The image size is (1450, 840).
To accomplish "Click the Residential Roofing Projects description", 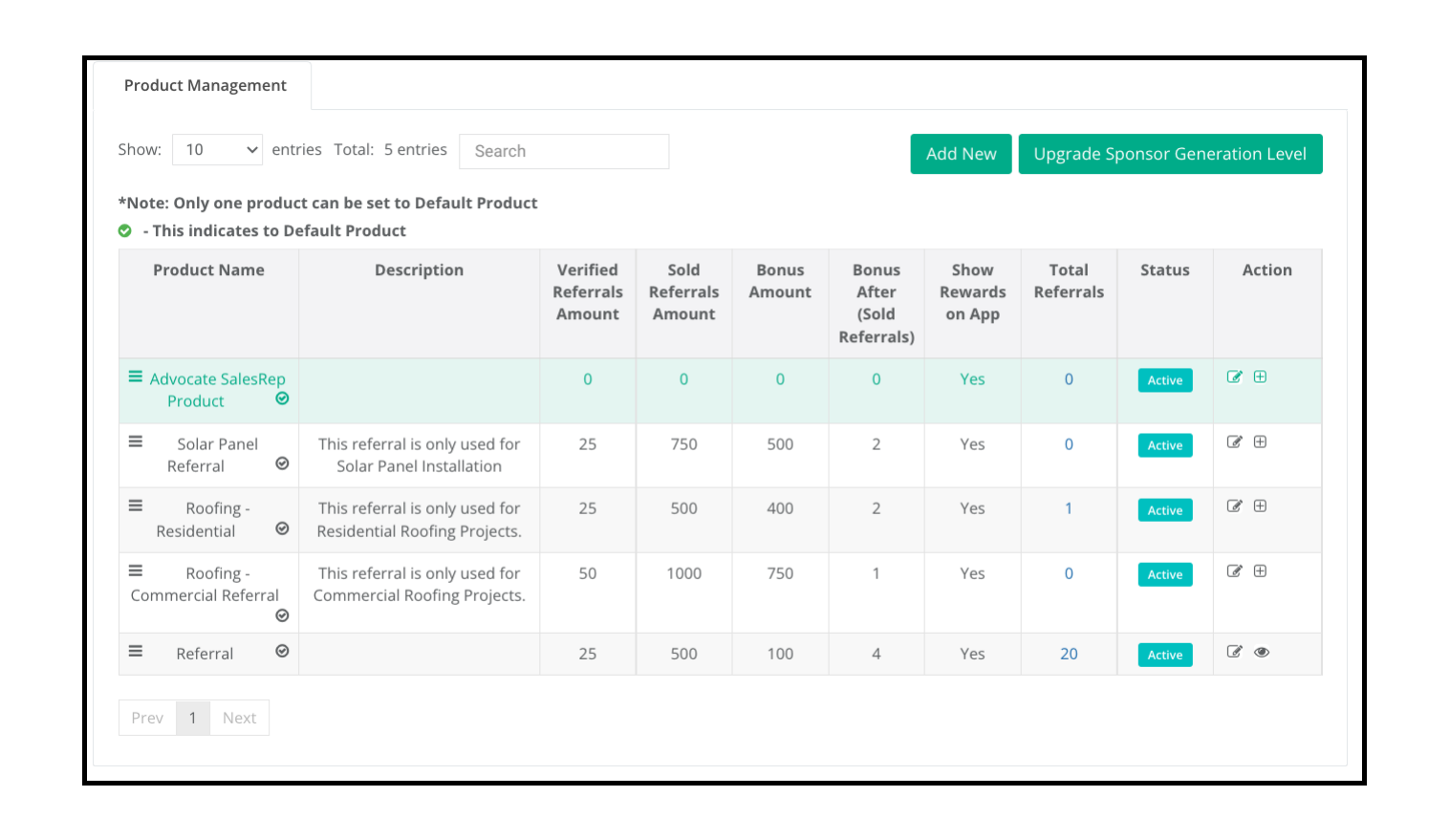I will (x=419, y=520).
